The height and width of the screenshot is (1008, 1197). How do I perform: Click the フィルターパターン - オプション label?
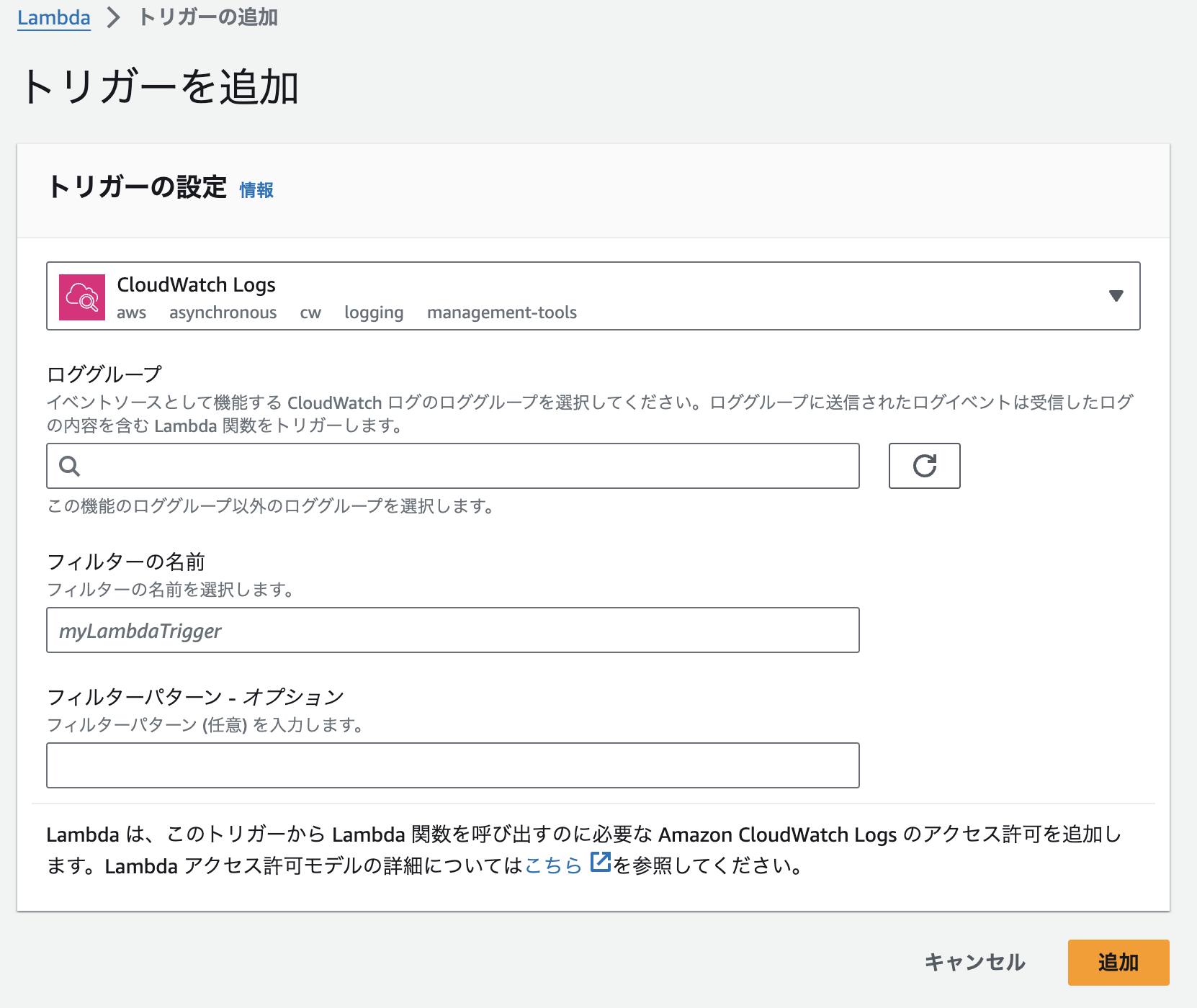pyautogui.click(x=196, y=697)
